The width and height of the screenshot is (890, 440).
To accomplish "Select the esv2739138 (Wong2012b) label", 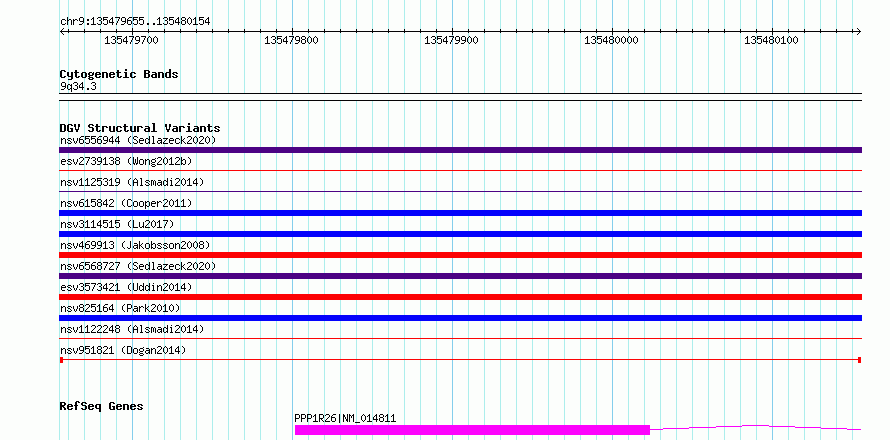I will point(126,161).
